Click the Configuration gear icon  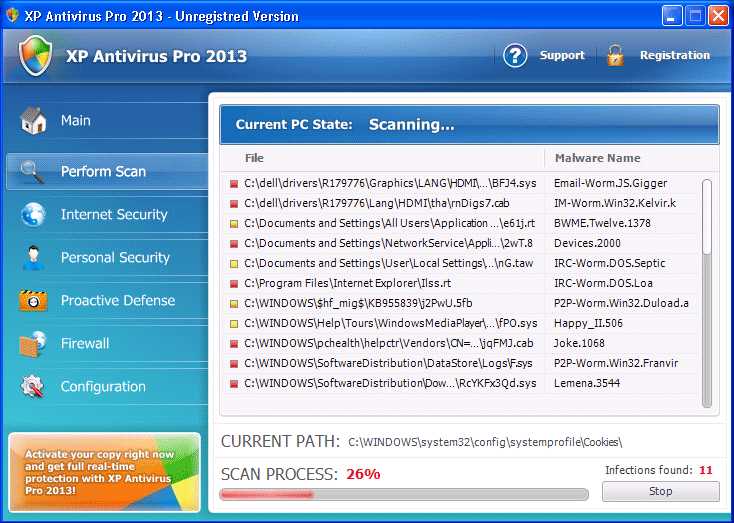(x=33, y=387)
